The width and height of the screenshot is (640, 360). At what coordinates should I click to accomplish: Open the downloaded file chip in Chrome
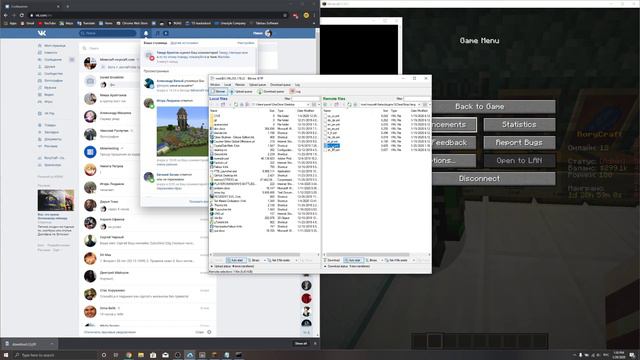pyautogui.click(x=29, y=344)
